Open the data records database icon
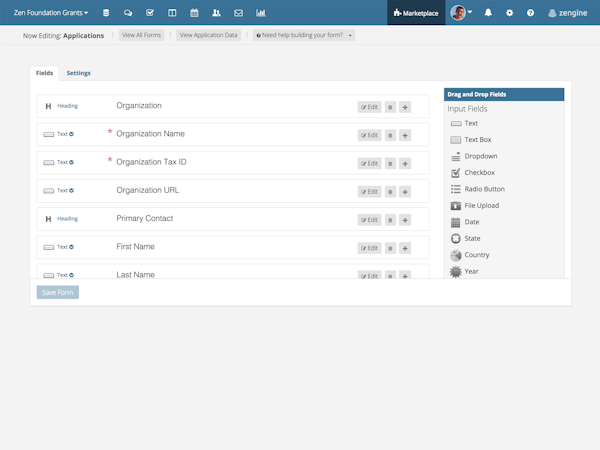The height and width of the screenshot is (450, 600). pyautogui.click(x=107, y=13)
